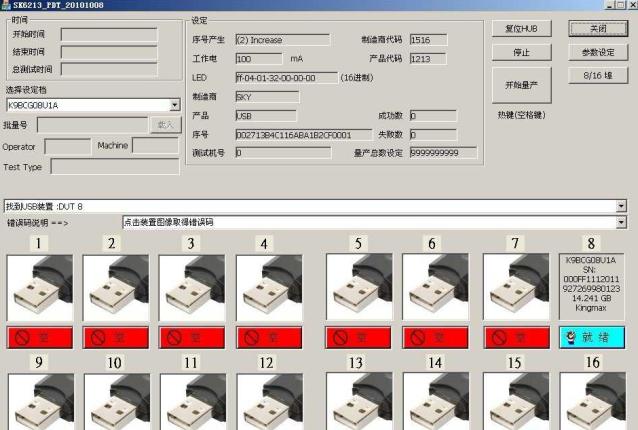638x430 pixels.
Task: Click red empty status under slot 7
Action: coord(516,337)
